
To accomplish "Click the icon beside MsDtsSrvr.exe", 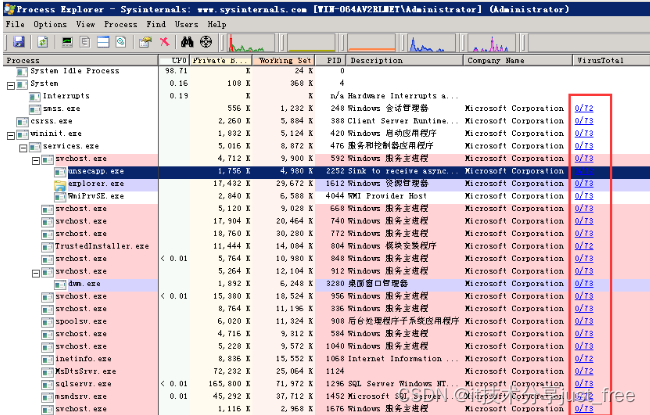I will [48, 372].
